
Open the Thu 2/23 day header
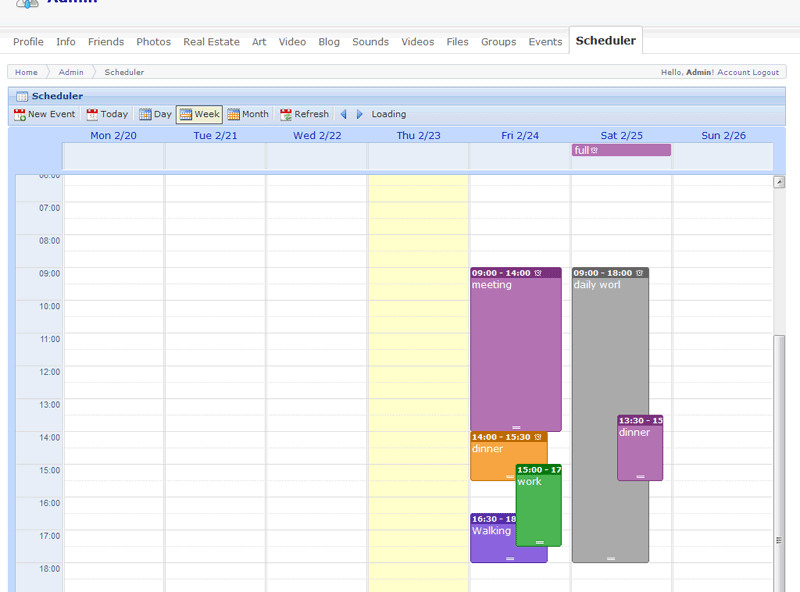click(x=418, y=136)
